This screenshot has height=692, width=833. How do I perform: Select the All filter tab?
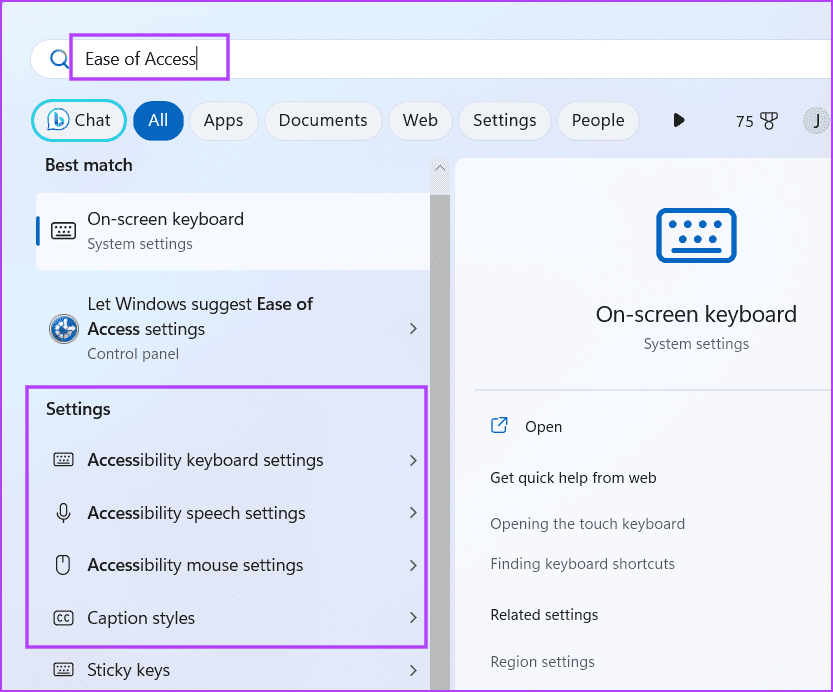click(x=158, y=121)
